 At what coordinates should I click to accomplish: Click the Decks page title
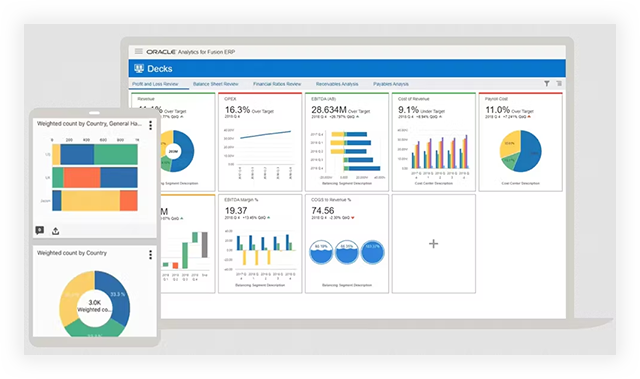click(x=160, y=69)
